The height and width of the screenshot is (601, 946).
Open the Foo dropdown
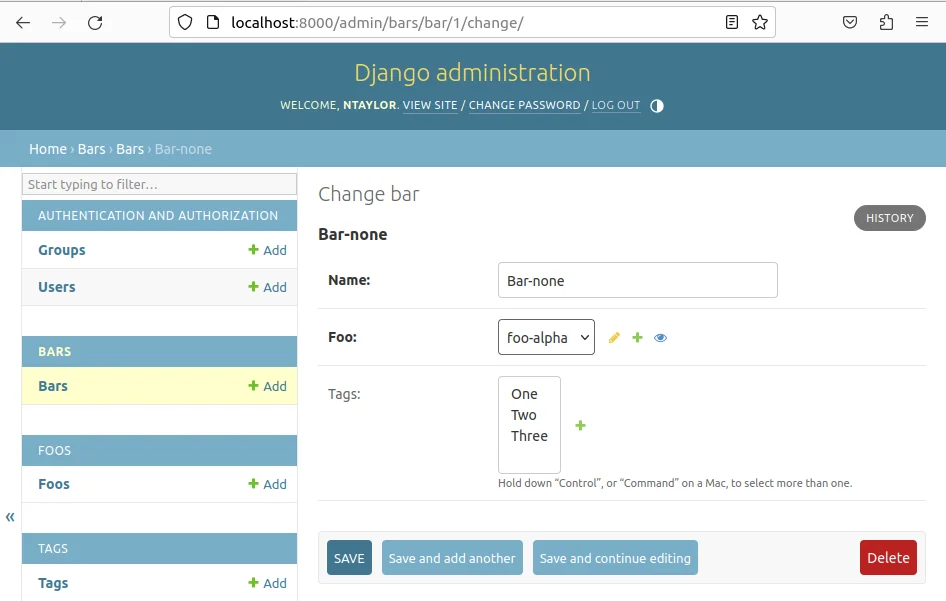coord(546,337)
